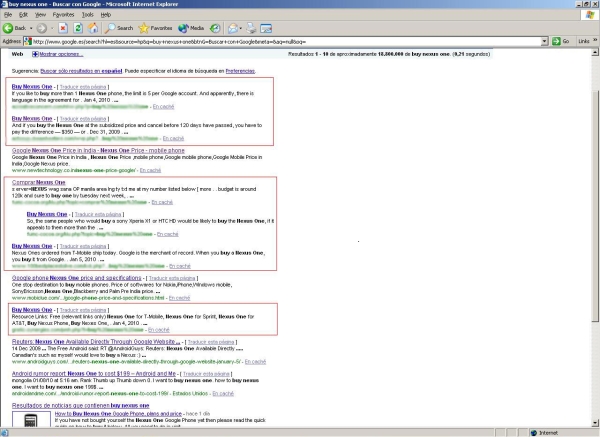This screenshot has width=600, height=437.
Task: Open Android rumor report Nexus One result
Action: point(94,373)
